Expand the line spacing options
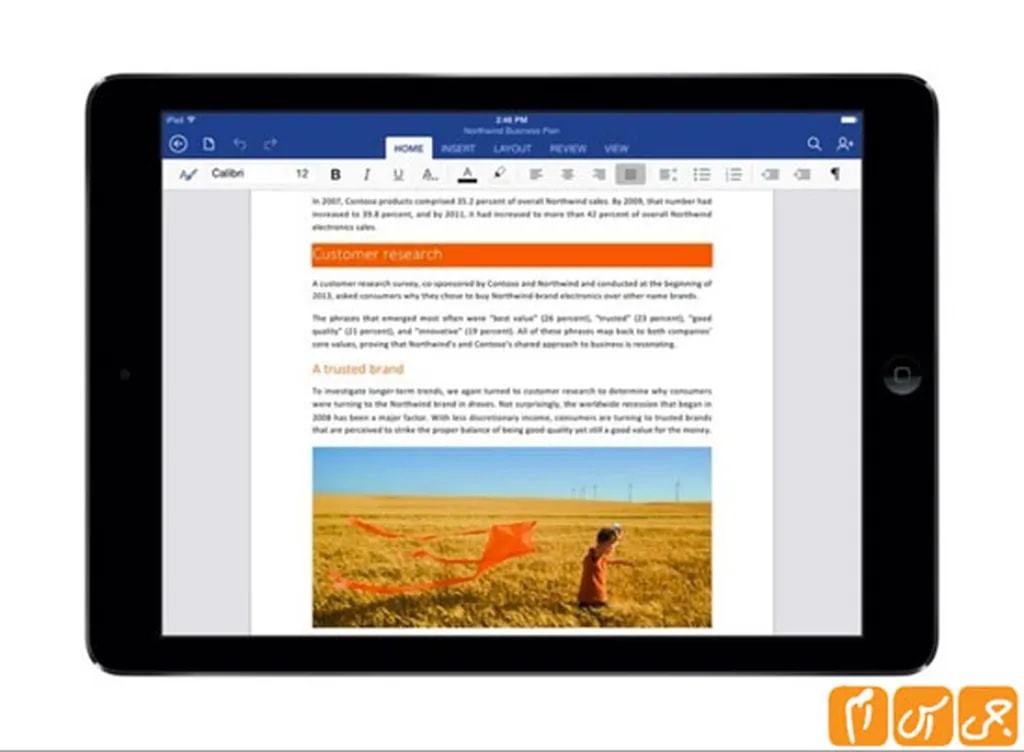 click(x=667, y=174)
